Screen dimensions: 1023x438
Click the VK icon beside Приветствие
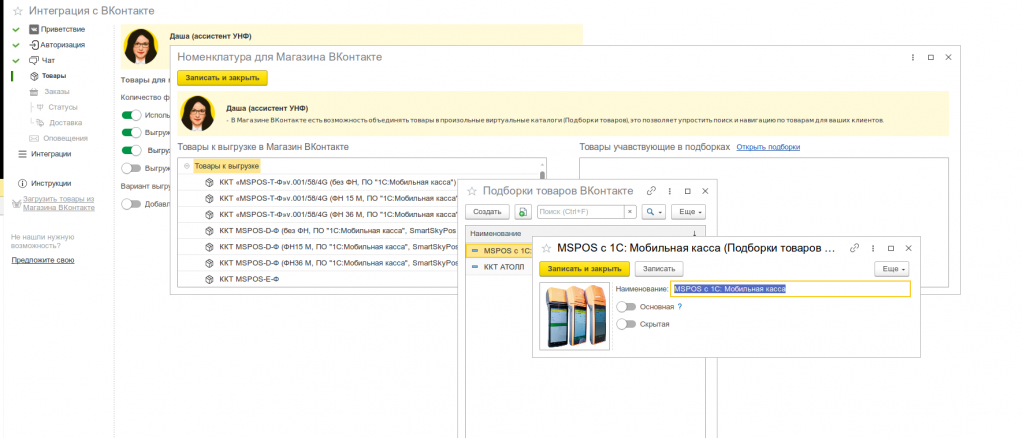(x=34, y=29)
